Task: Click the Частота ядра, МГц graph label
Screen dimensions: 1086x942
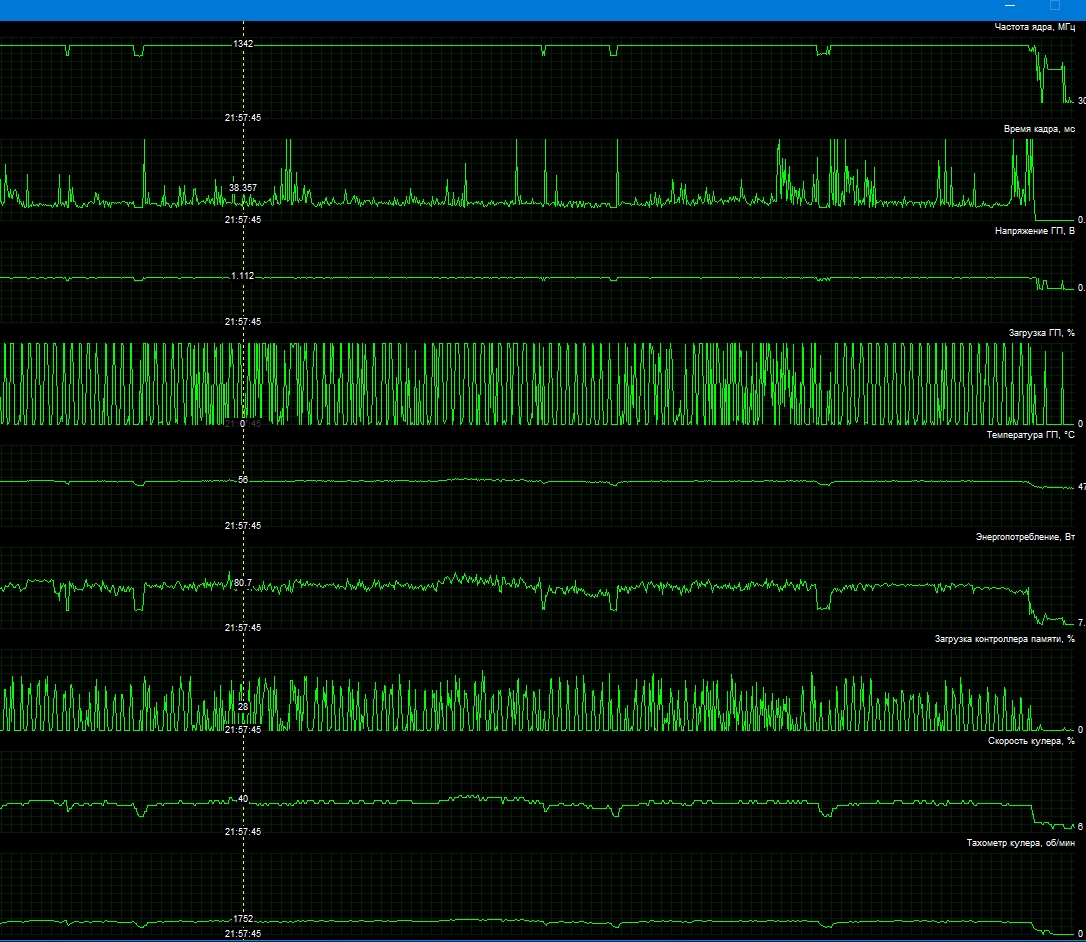Action: pyautogui.click(x=1035, y=27)
